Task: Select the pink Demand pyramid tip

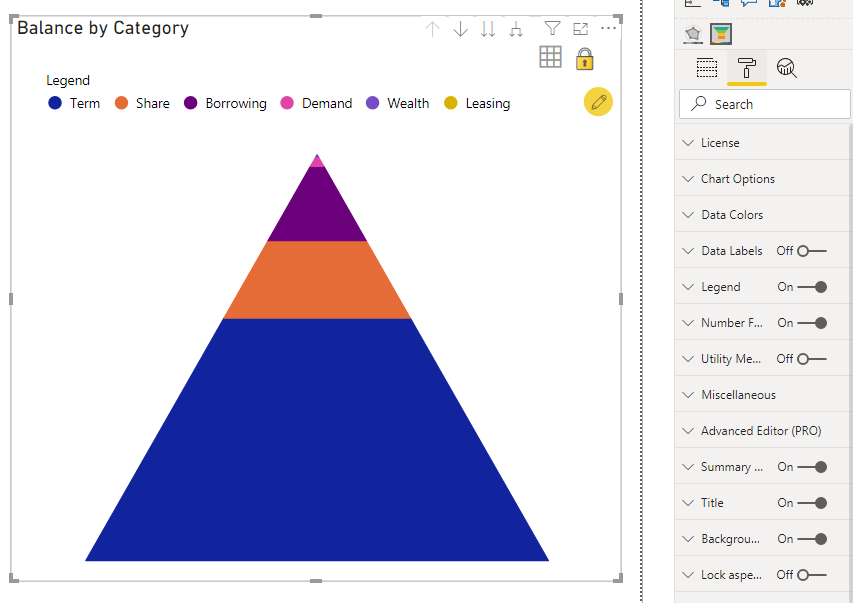Action: pyautogui.click(x=317, y=162)
